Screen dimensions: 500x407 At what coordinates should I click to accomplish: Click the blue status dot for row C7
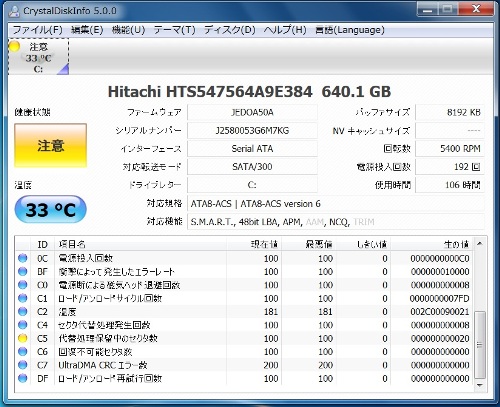click(23, 365)
